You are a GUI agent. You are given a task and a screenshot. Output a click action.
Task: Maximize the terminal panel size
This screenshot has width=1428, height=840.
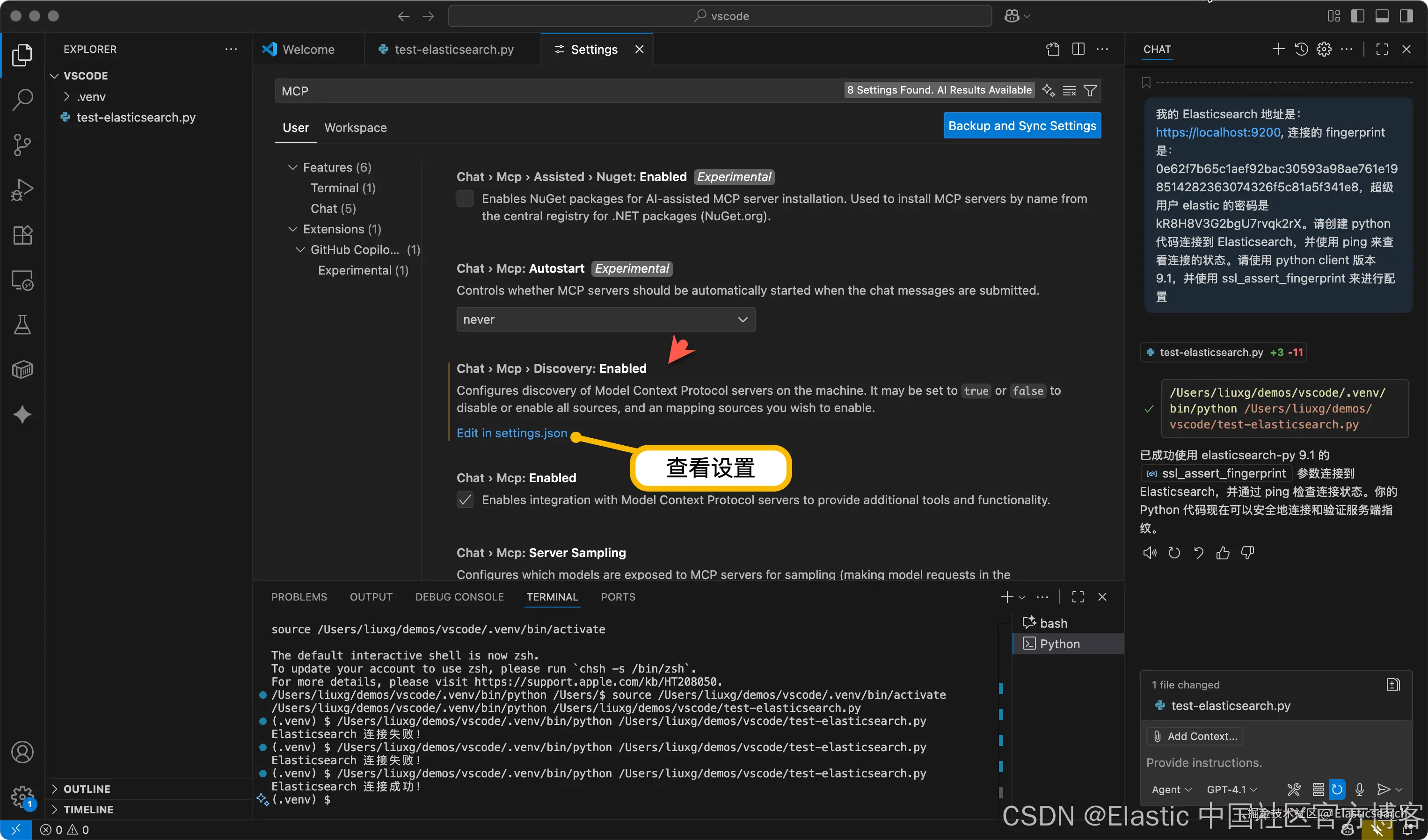[1078, 596]
